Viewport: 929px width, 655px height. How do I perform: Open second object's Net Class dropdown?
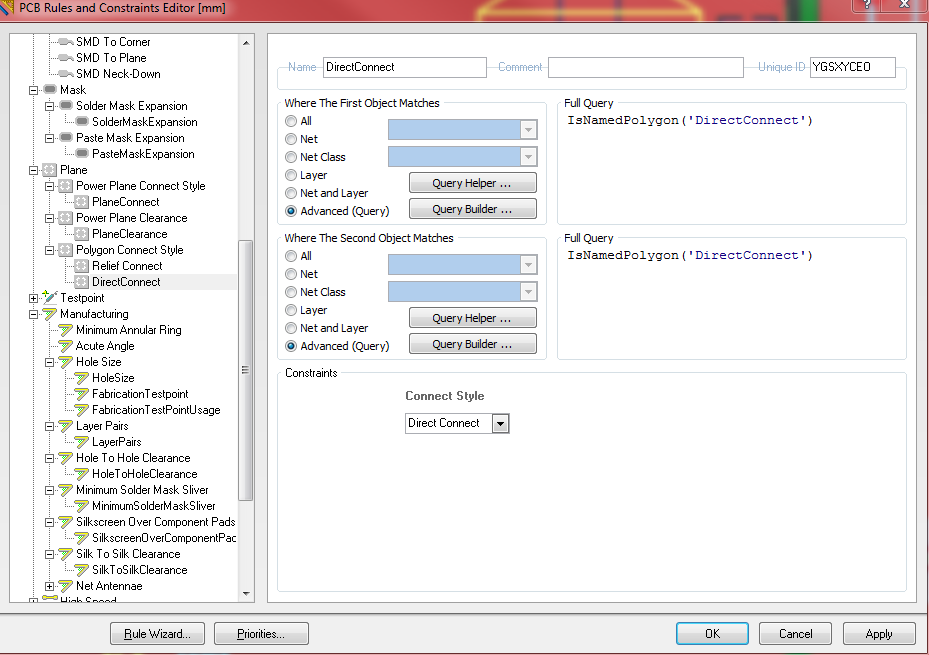pyautogui.click(x=528, y=292)
